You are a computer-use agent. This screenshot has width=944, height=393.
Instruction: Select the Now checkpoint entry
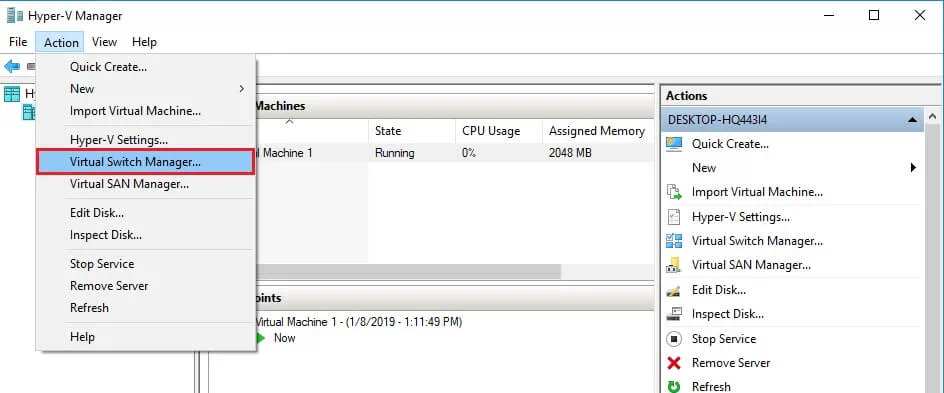pyautogui.click(x=284, y=338)
